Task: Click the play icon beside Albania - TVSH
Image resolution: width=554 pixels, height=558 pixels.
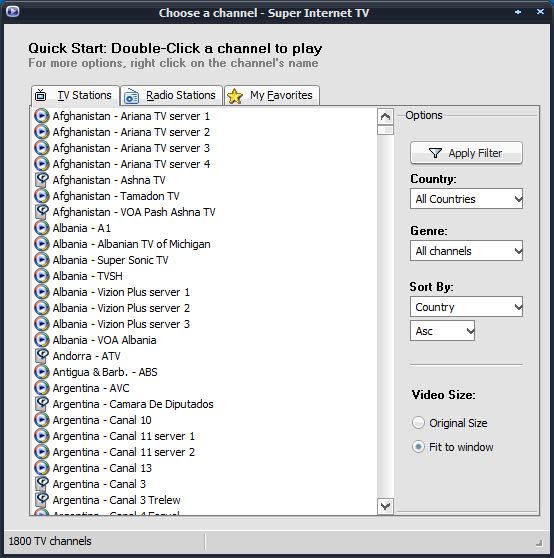Action: [42, 276]
